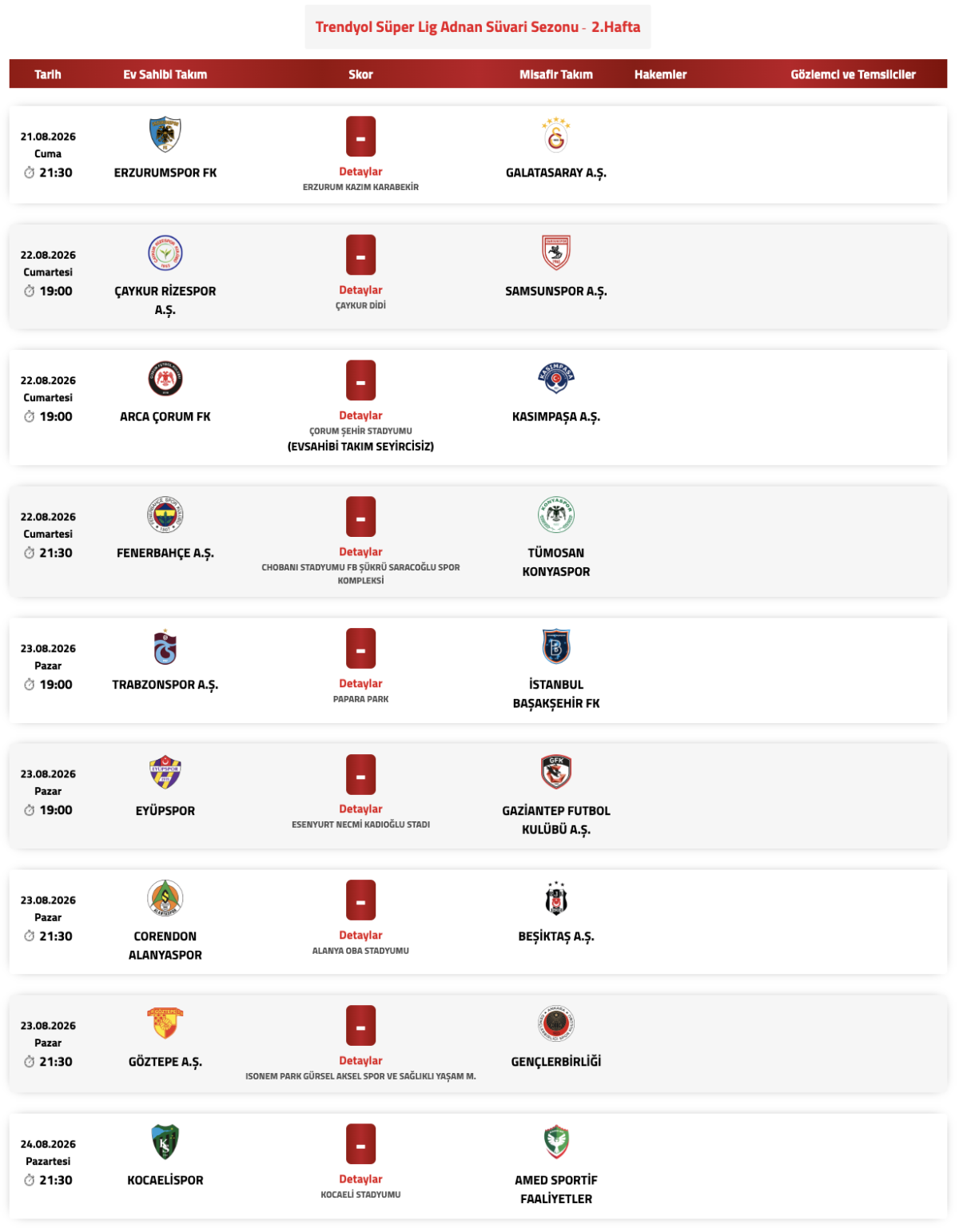Select the Trabzonspor A.Ş. crest

coord(165,647)
